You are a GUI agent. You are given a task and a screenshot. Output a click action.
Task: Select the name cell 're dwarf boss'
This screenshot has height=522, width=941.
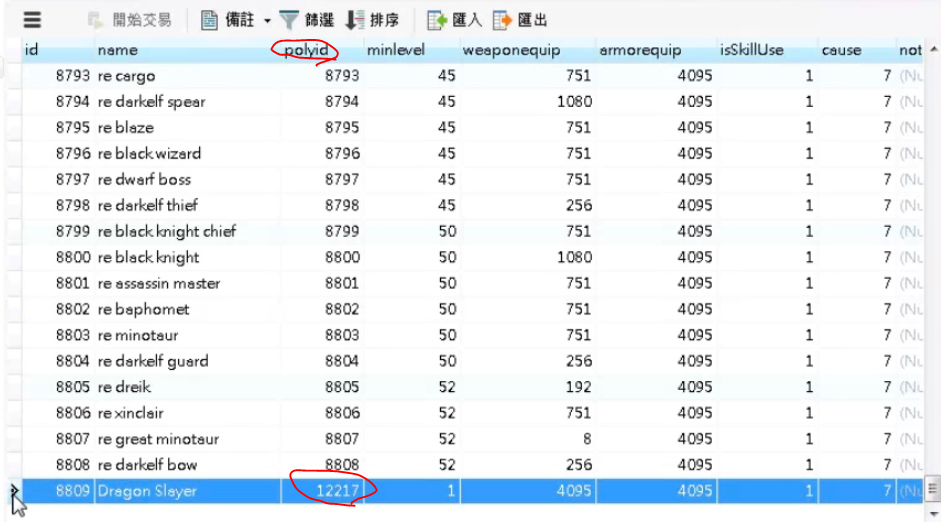click(x=187, y=179)
